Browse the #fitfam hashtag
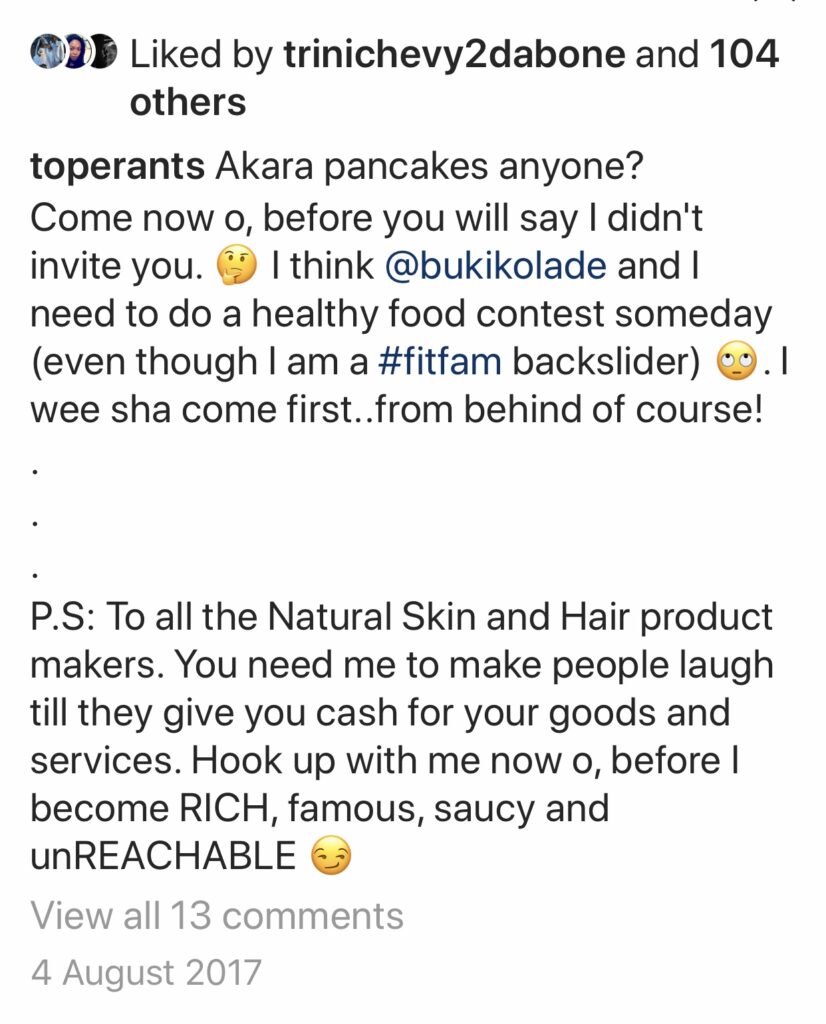The height and width of the screenshot is (1024, 826). tap(439, 361)
